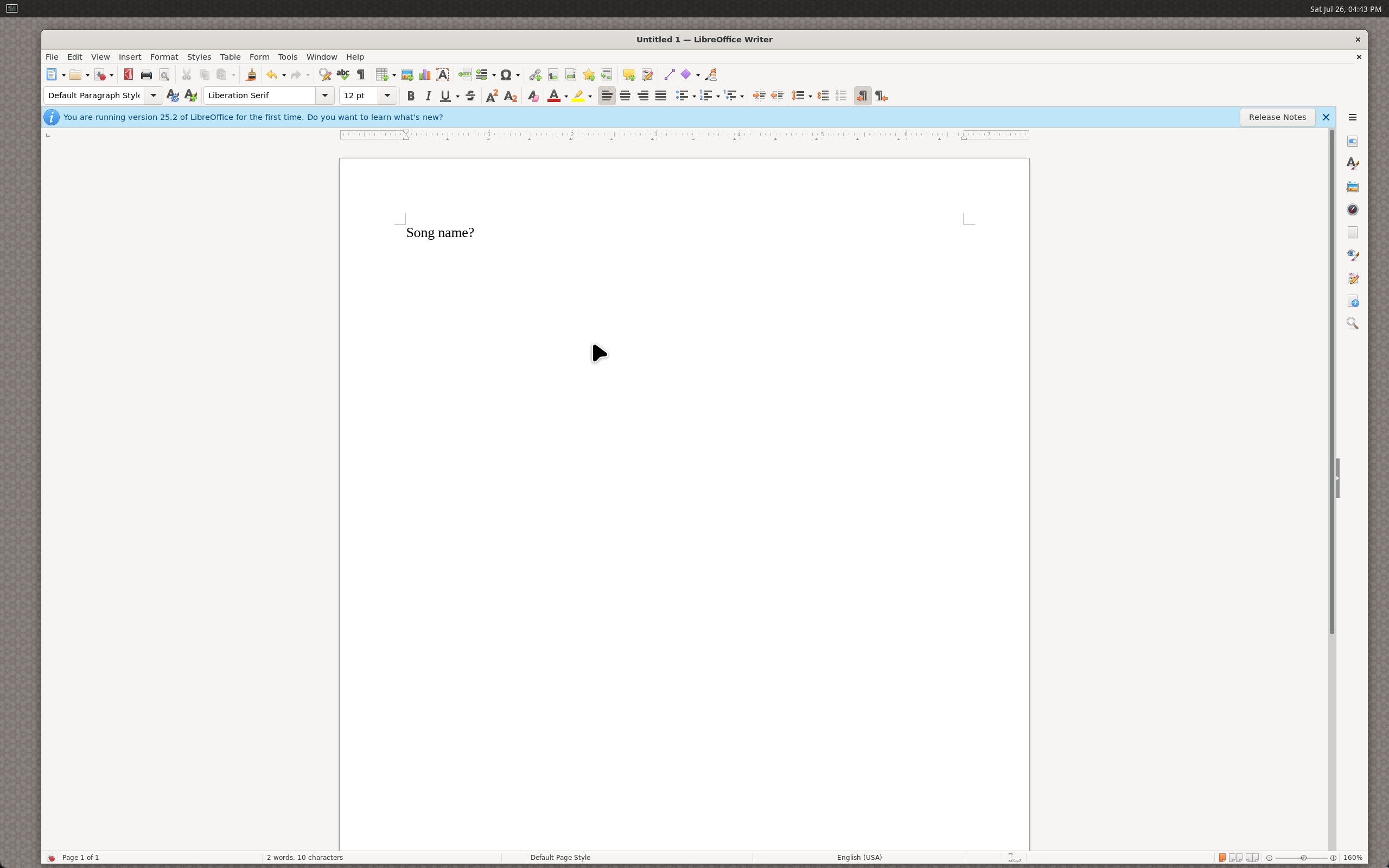Toggle Italic formatting

428,96
